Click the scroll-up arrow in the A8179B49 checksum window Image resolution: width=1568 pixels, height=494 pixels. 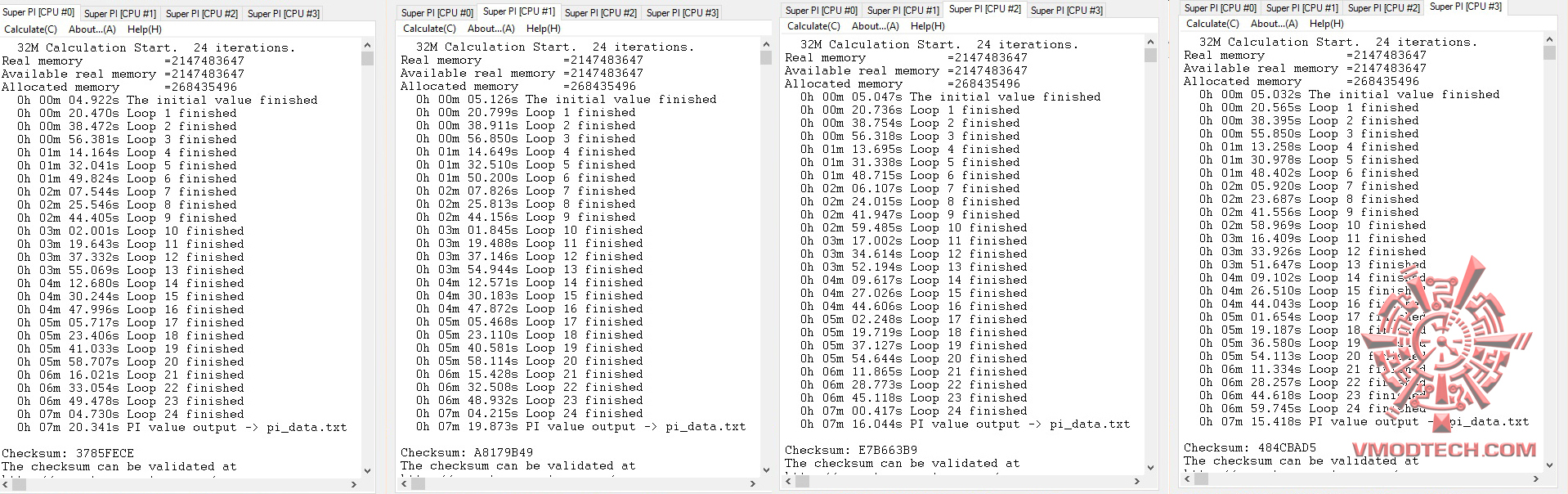[766, 44]
